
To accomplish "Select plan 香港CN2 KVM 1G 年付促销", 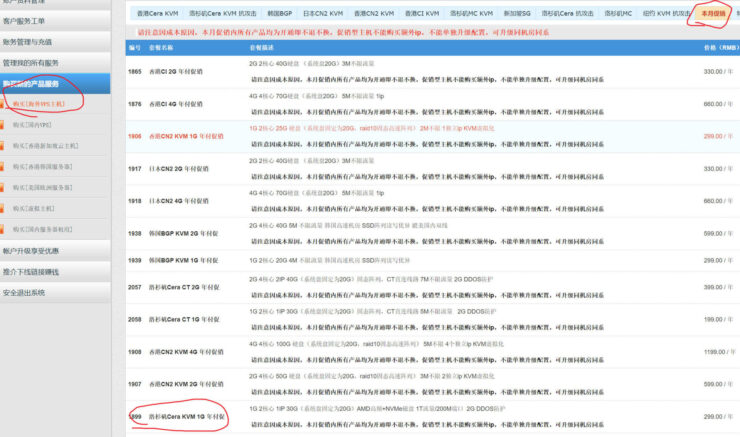I will [x=186, y=136].
